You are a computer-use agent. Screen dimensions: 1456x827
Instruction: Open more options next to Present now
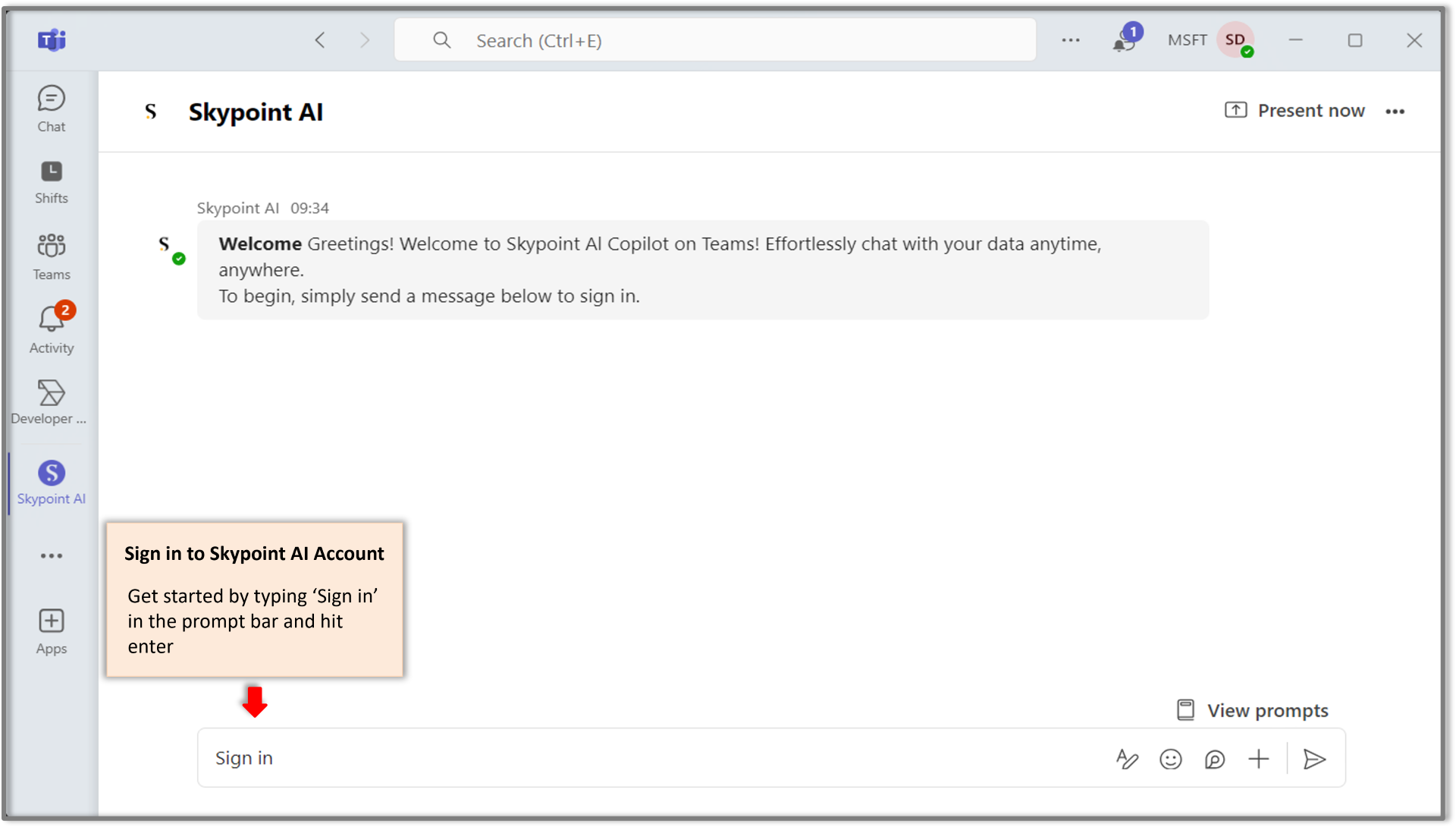tap(1395, 112)
